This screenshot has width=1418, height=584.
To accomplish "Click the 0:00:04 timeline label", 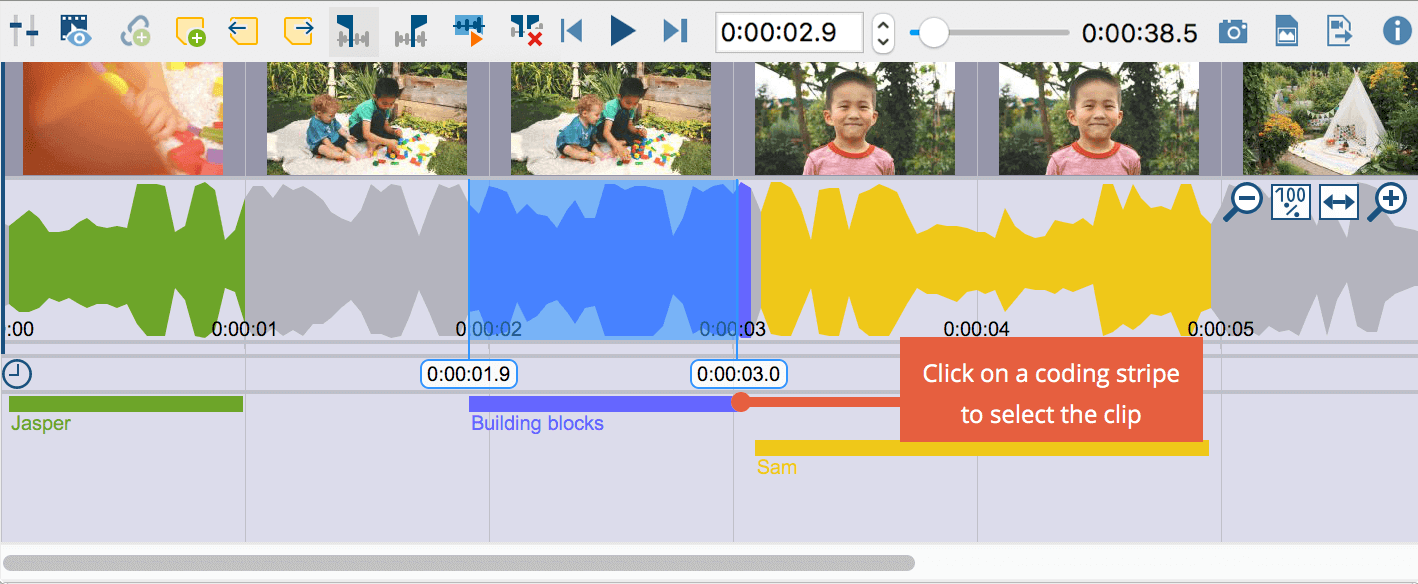I will [x=976, y=329].
